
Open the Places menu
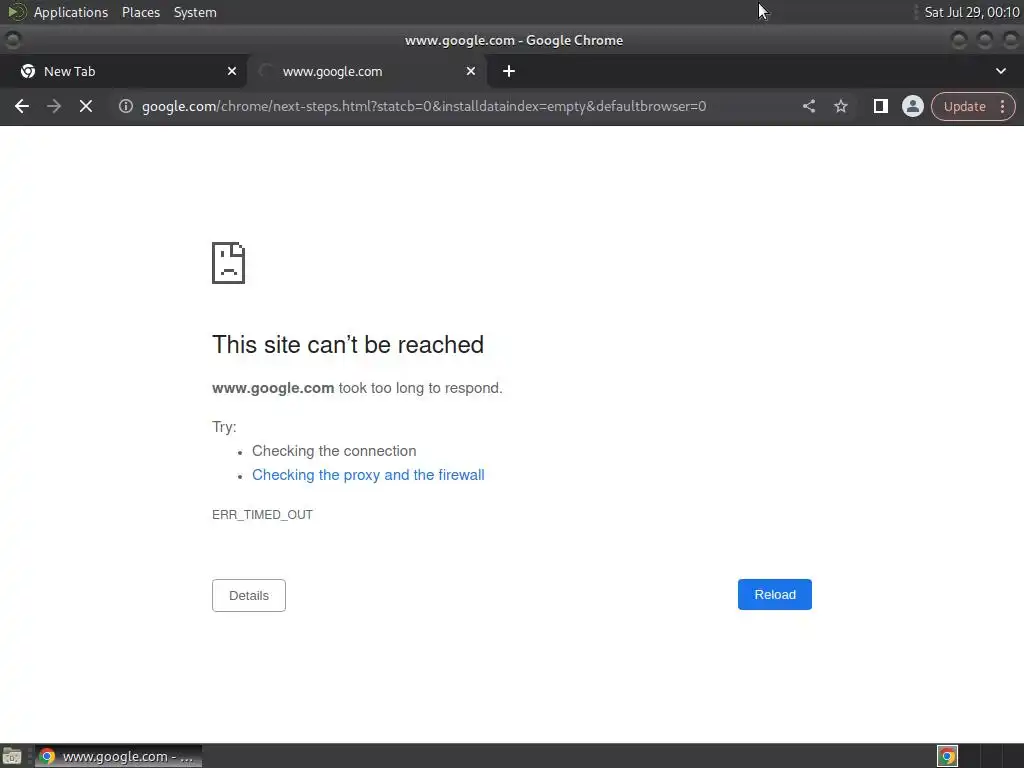point(141,12)
